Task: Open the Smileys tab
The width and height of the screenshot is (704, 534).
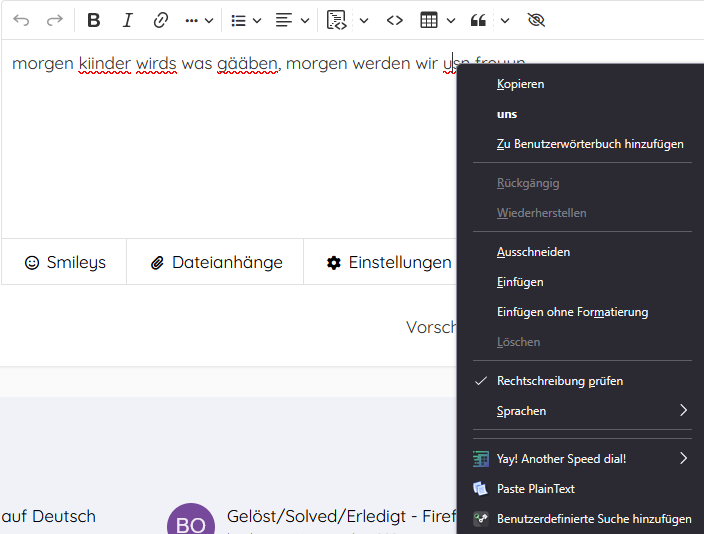Action: point(65,262)
